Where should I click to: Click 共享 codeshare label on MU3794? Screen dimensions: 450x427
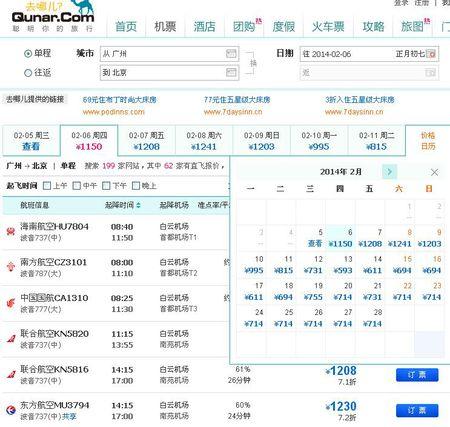[70, 416]
